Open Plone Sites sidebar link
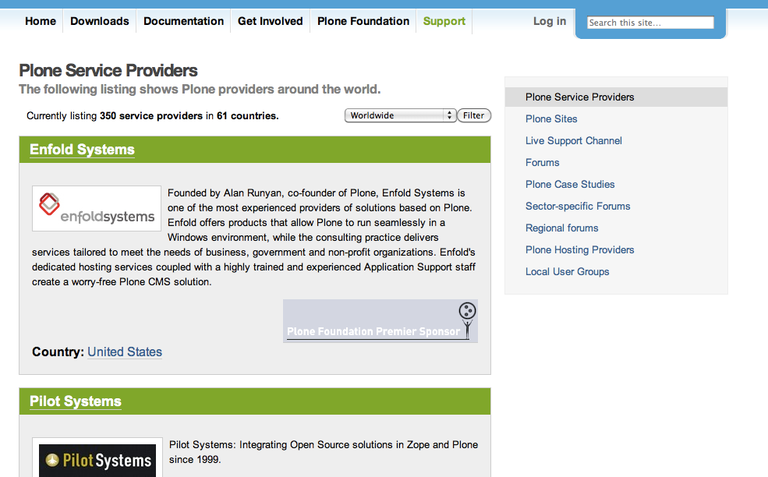Viewport: 768px width, 477px height. (551, 119)
